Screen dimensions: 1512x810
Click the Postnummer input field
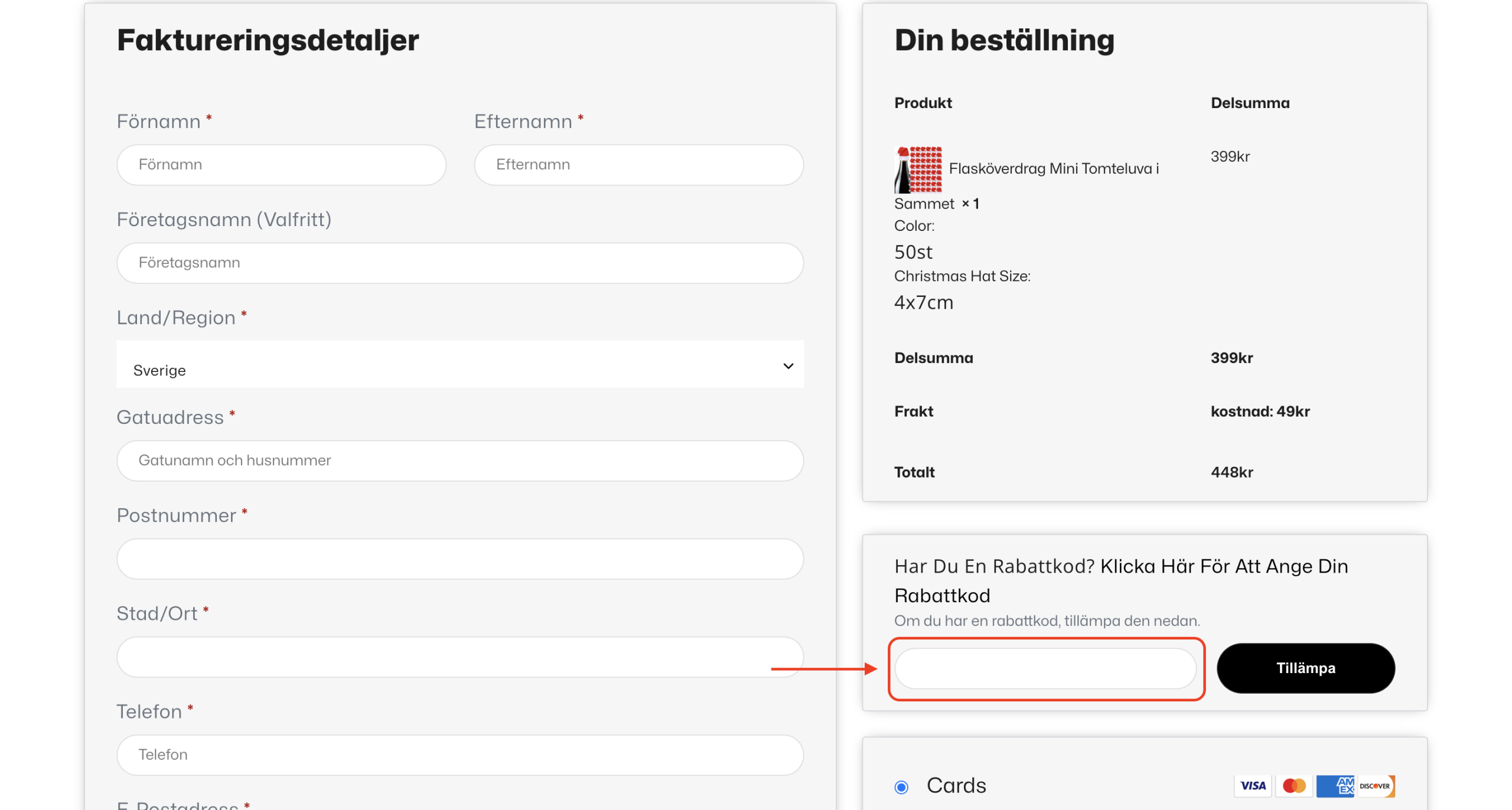pyautogui.click(x=460, y=558)
